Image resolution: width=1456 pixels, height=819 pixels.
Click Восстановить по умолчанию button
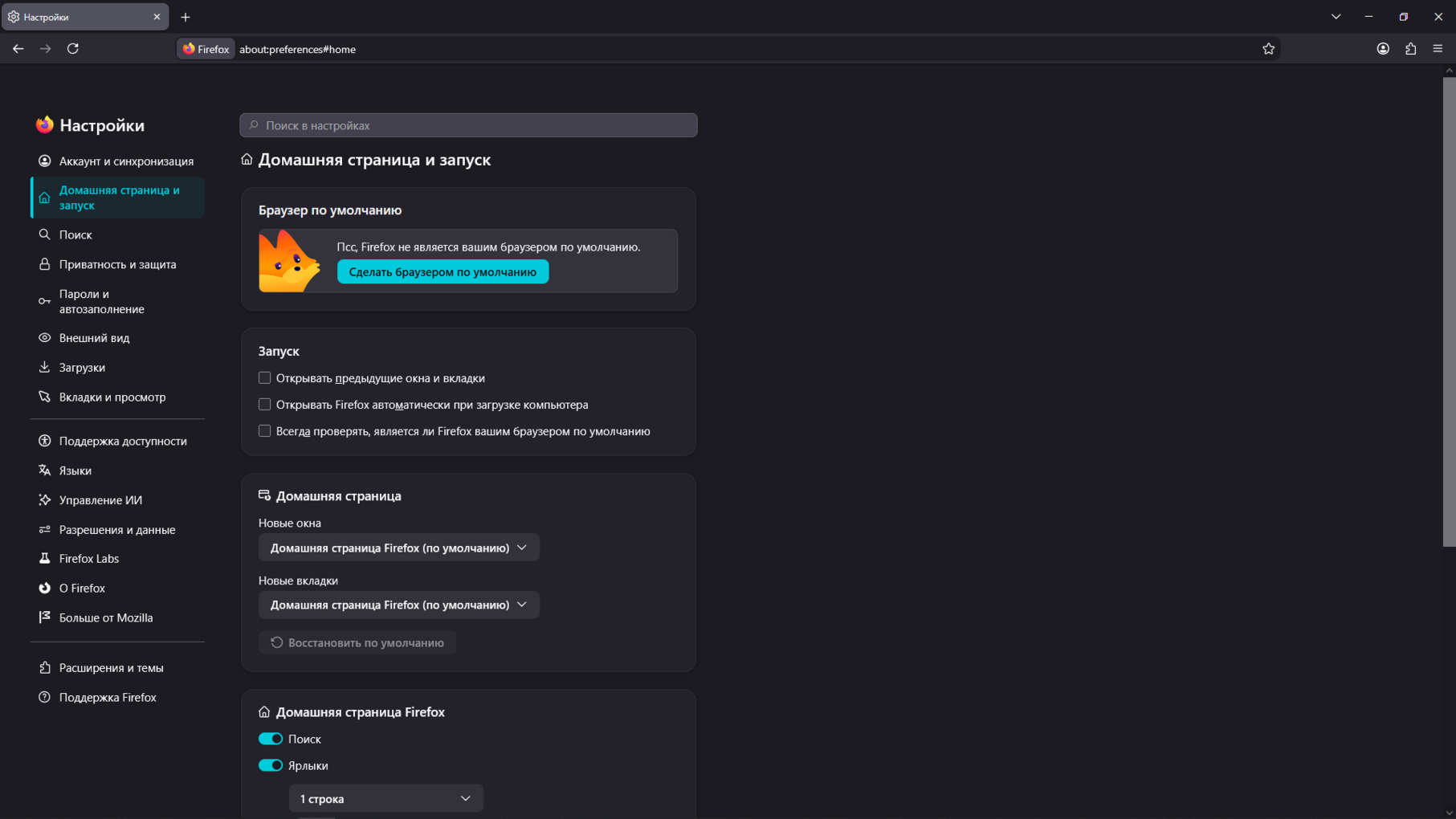coord(357,642)
